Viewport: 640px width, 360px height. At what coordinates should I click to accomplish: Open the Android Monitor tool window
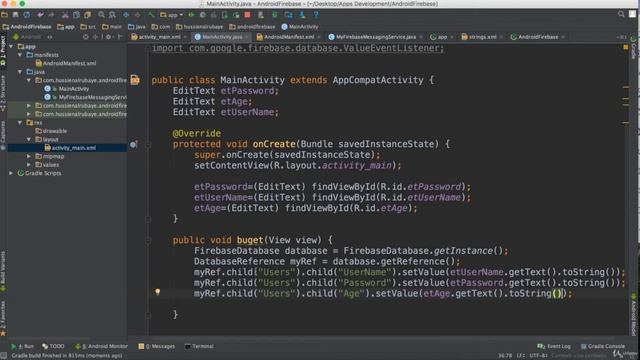[102, 346]
